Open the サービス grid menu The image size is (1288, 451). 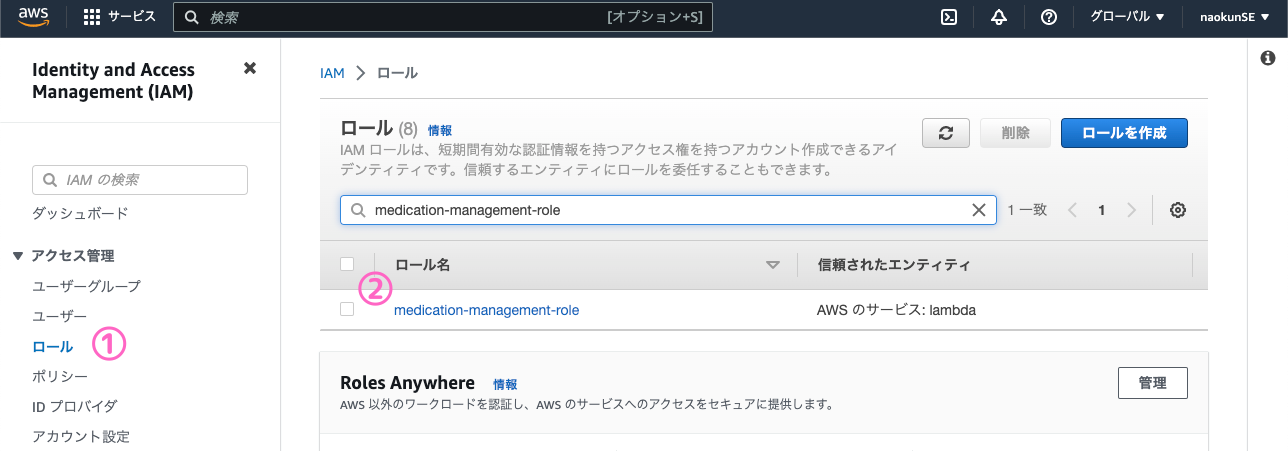(x=119, y=17)
